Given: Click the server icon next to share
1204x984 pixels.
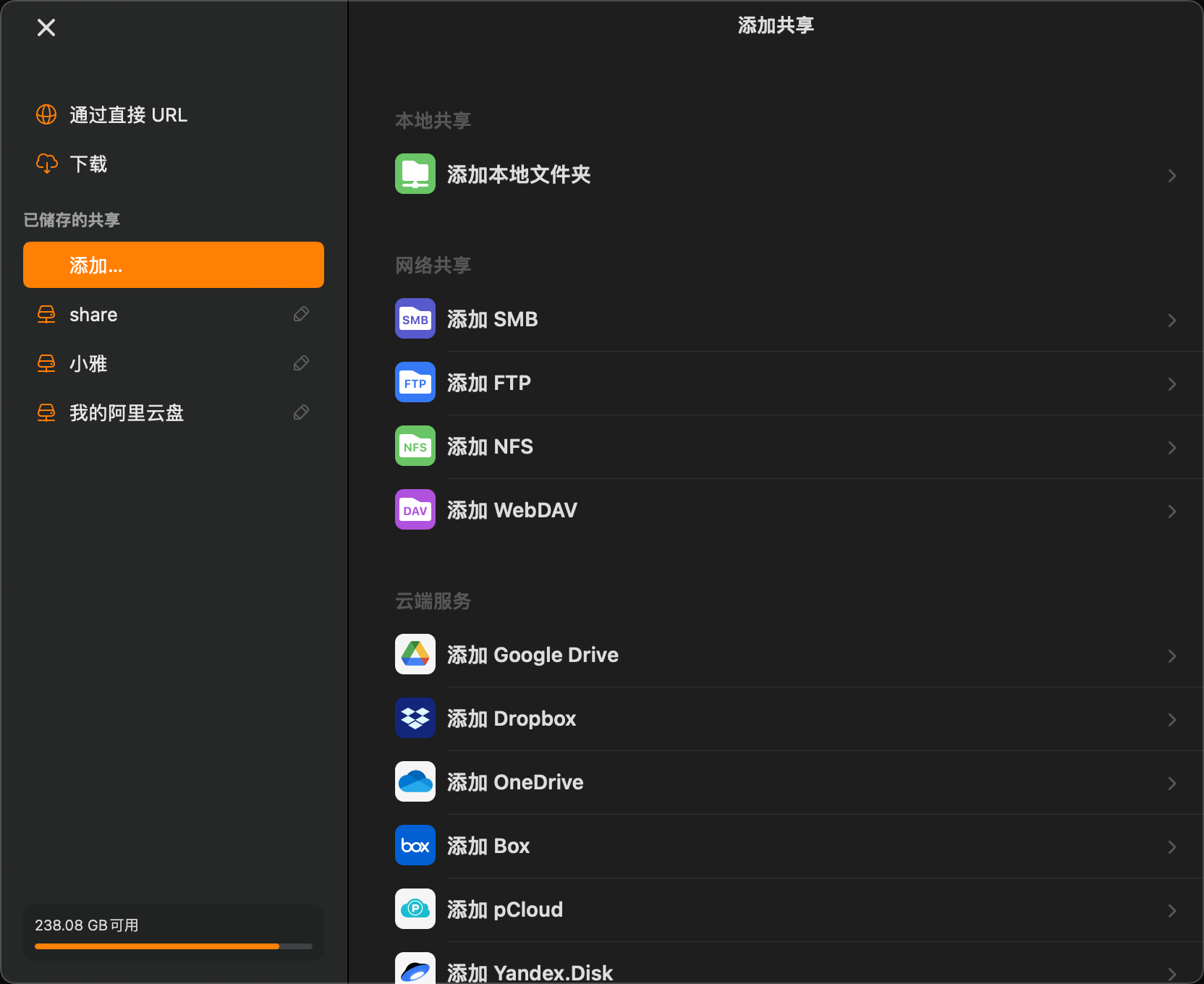Looking at the screenshot, I should (x=46, y=314).
